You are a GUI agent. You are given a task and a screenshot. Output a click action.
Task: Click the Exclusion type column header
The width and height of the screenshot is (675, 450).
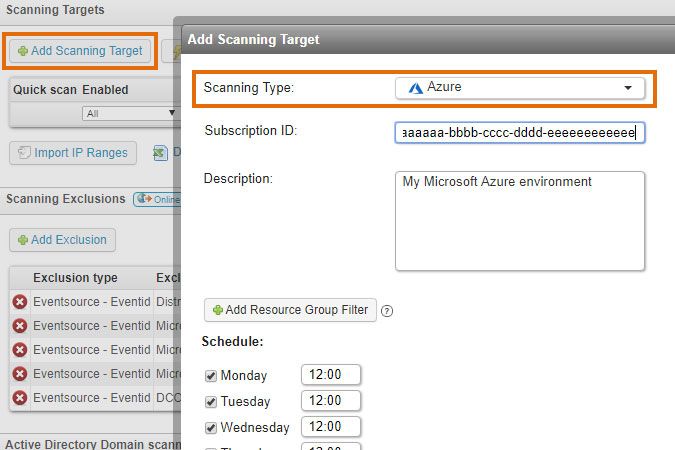click(x=75, y=278)
